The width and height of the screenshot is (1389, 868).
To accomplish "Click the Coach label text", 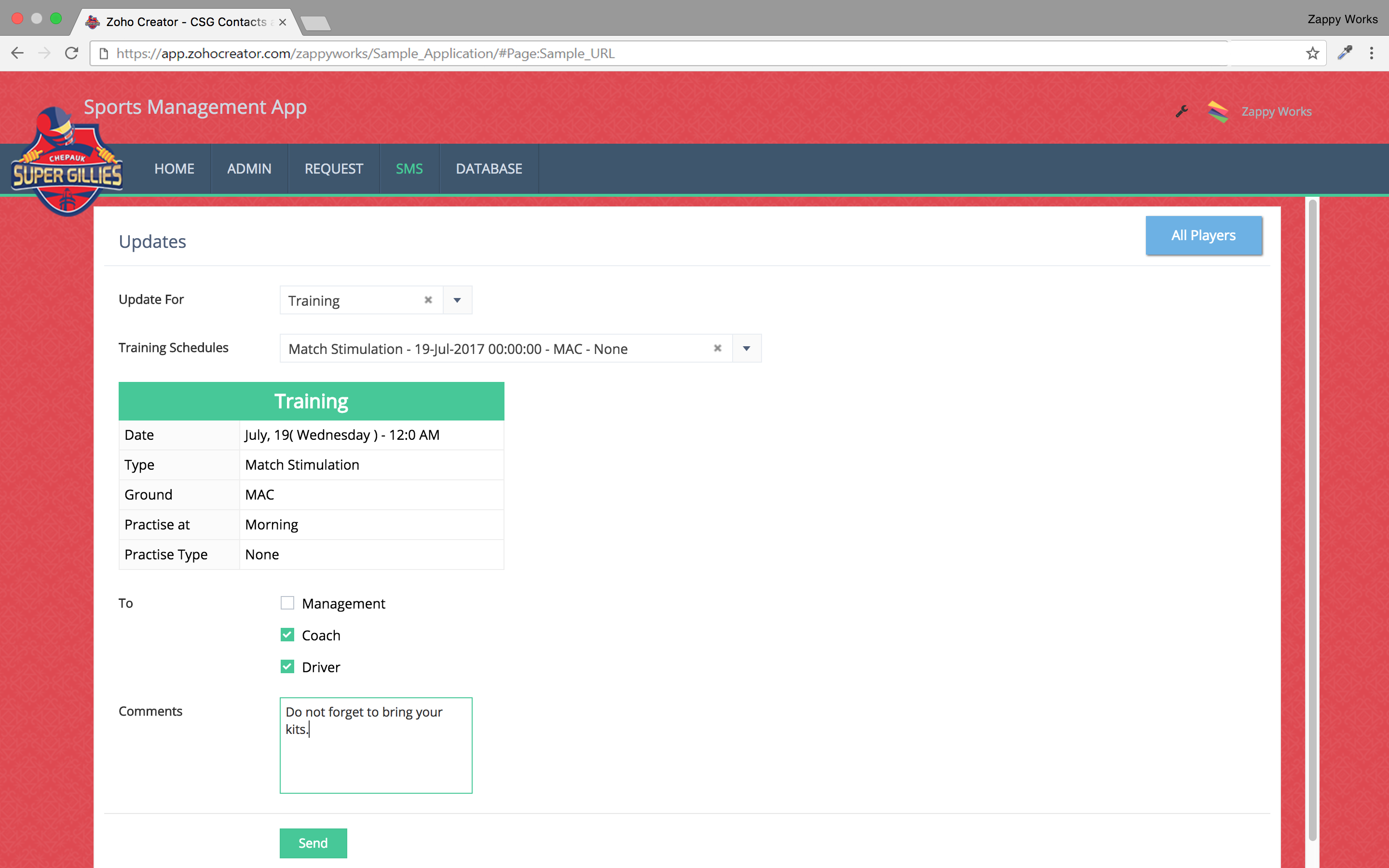I will click(x=321, y=636).
